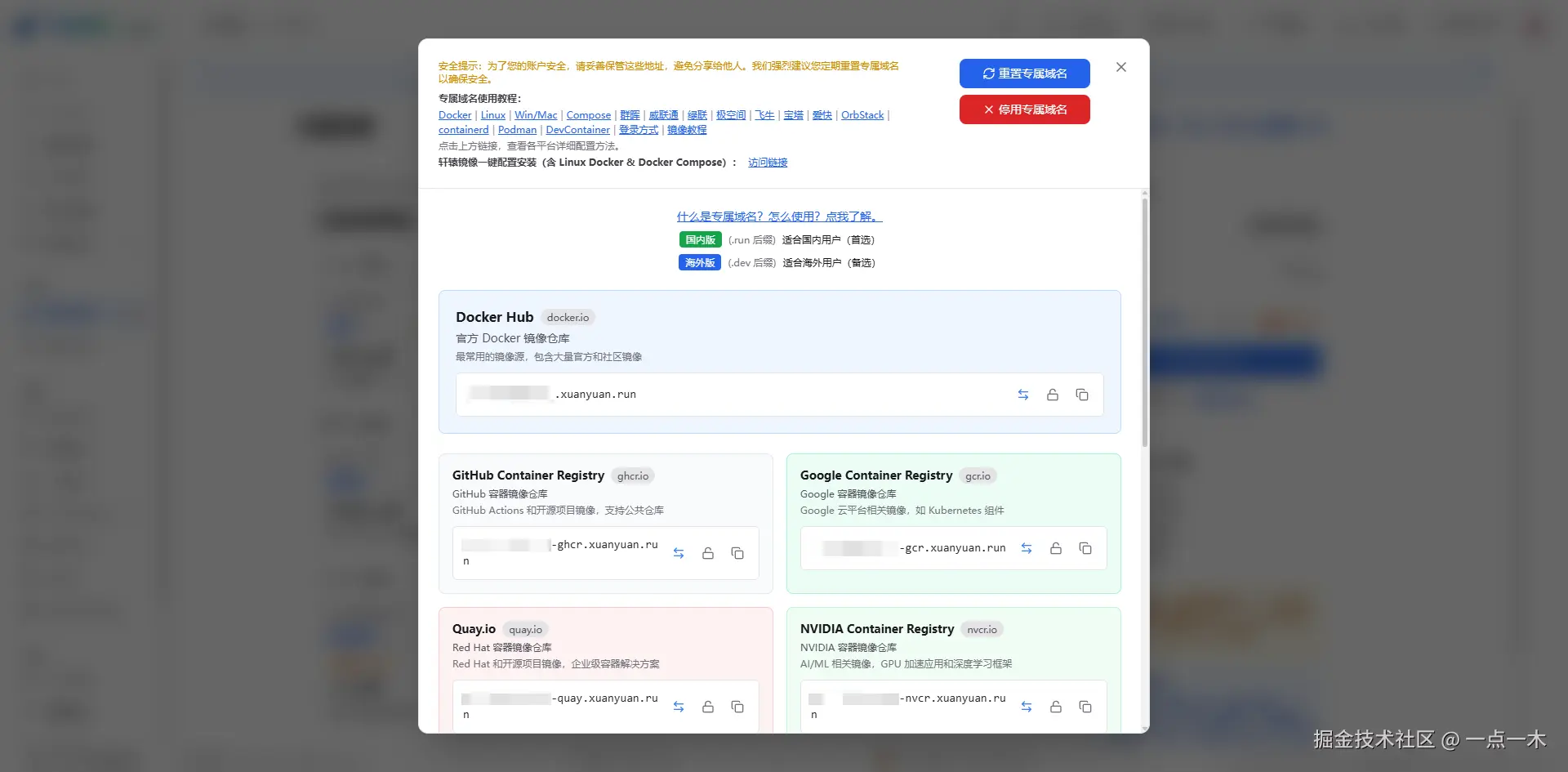Copy the Quay.io mirror address

737,707
